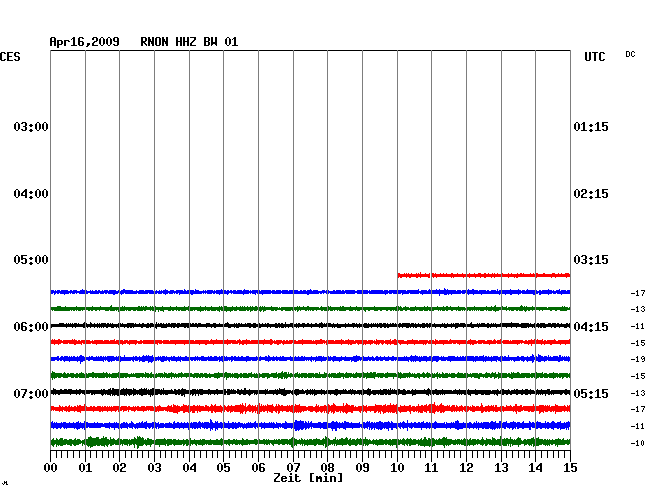Click the short red trace starting at minute 10
The height and width of the screenshot is (494, 650).
point(484,275)
